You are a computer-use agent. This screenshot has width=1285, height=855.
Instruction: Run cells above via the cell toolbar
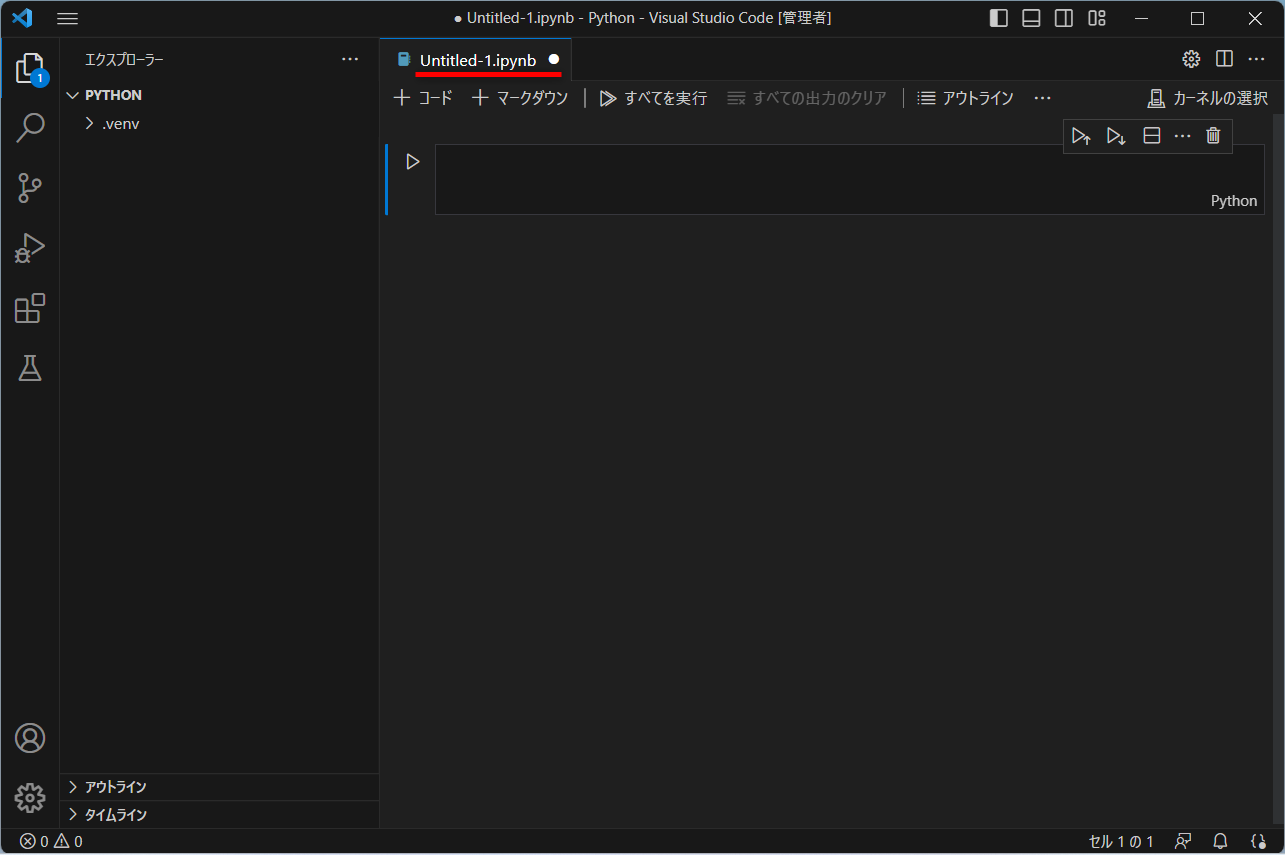pyautogui.click(x=1081, y=135)
